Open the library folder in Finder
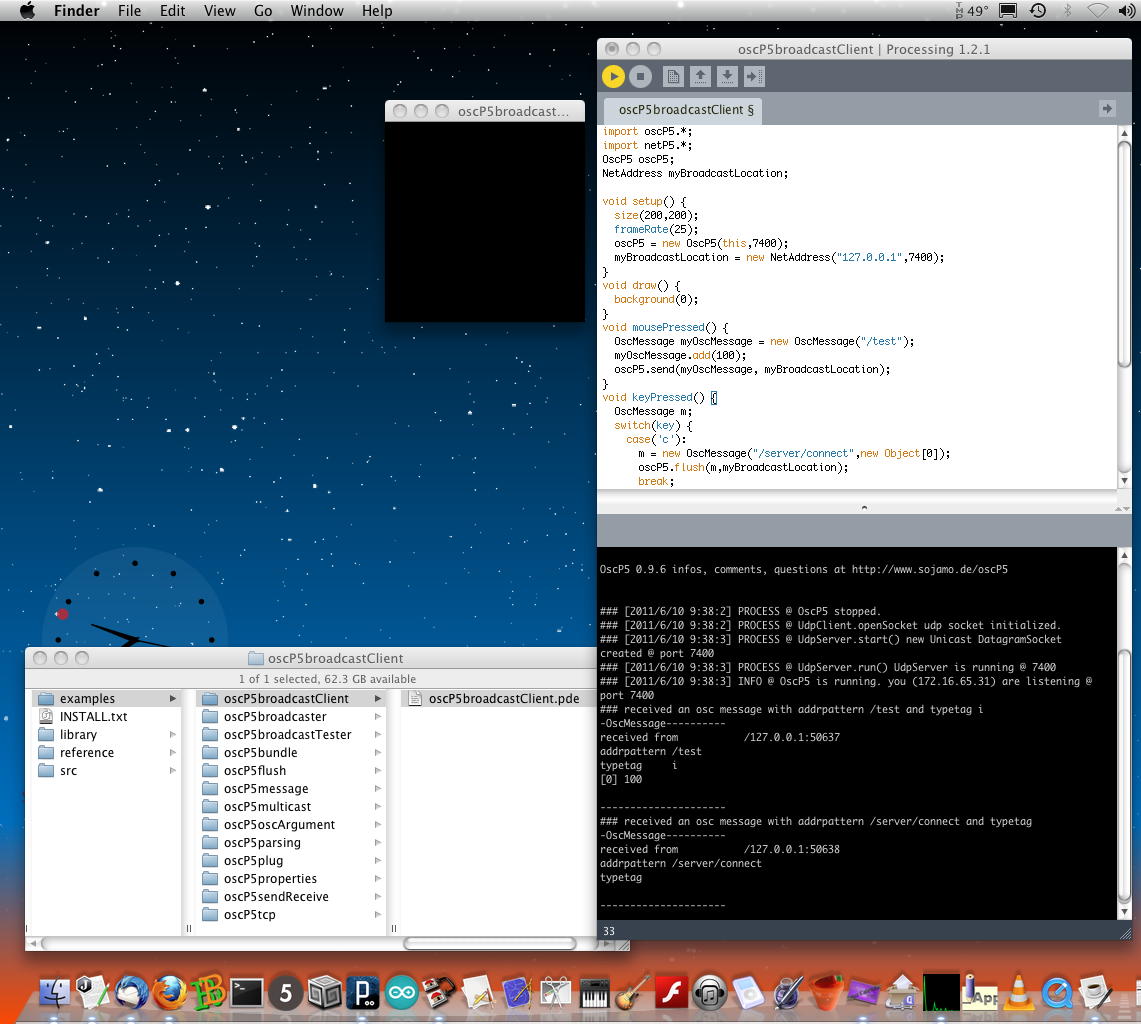Image resolution: width=1141 pixels, height=1024 pixels. click(x=78, y=734)
